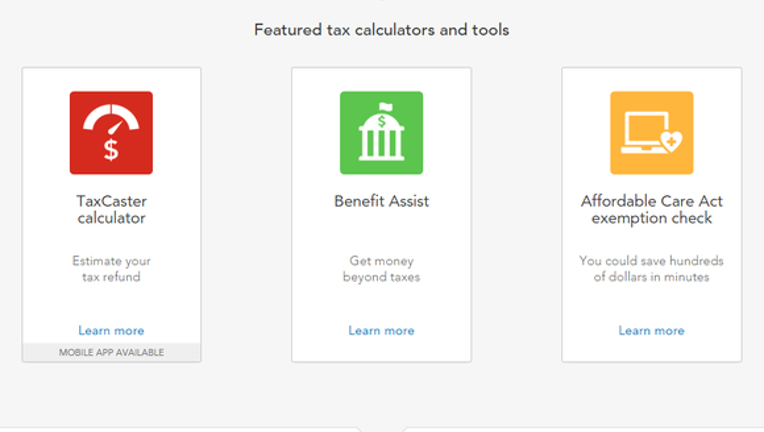Click the notch pointer on the bottom divider

(x=382, y=429)
